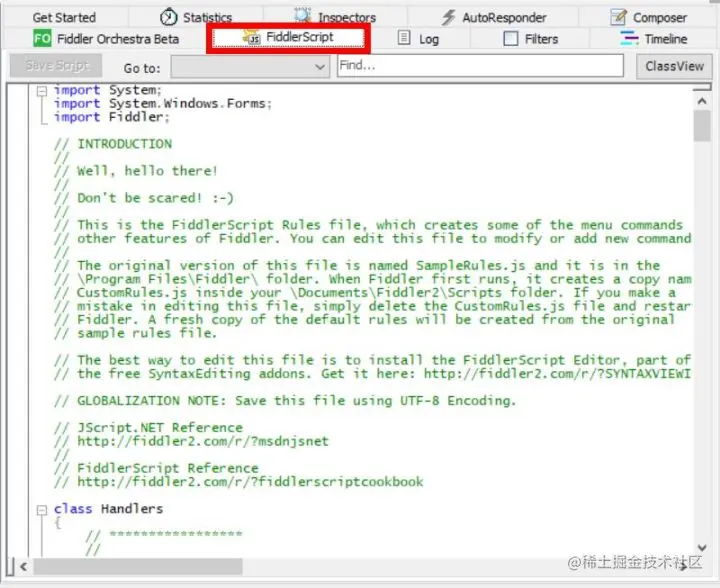This screenshot has width=720, height=588.
Task: Click the vertical scrollbar up arrow
Action: click(x=702, y=101)
